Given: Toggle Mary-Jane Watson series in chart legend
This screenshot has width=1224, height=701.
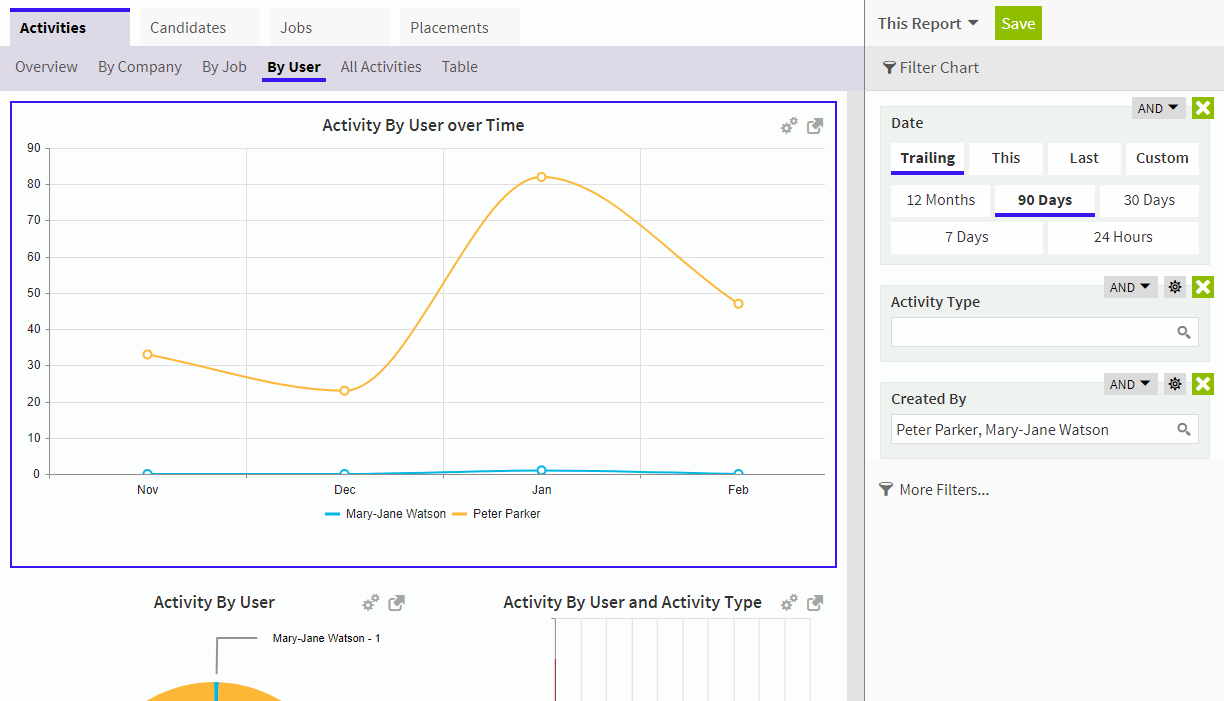Looking at the screenshot, I should [386, 514].
